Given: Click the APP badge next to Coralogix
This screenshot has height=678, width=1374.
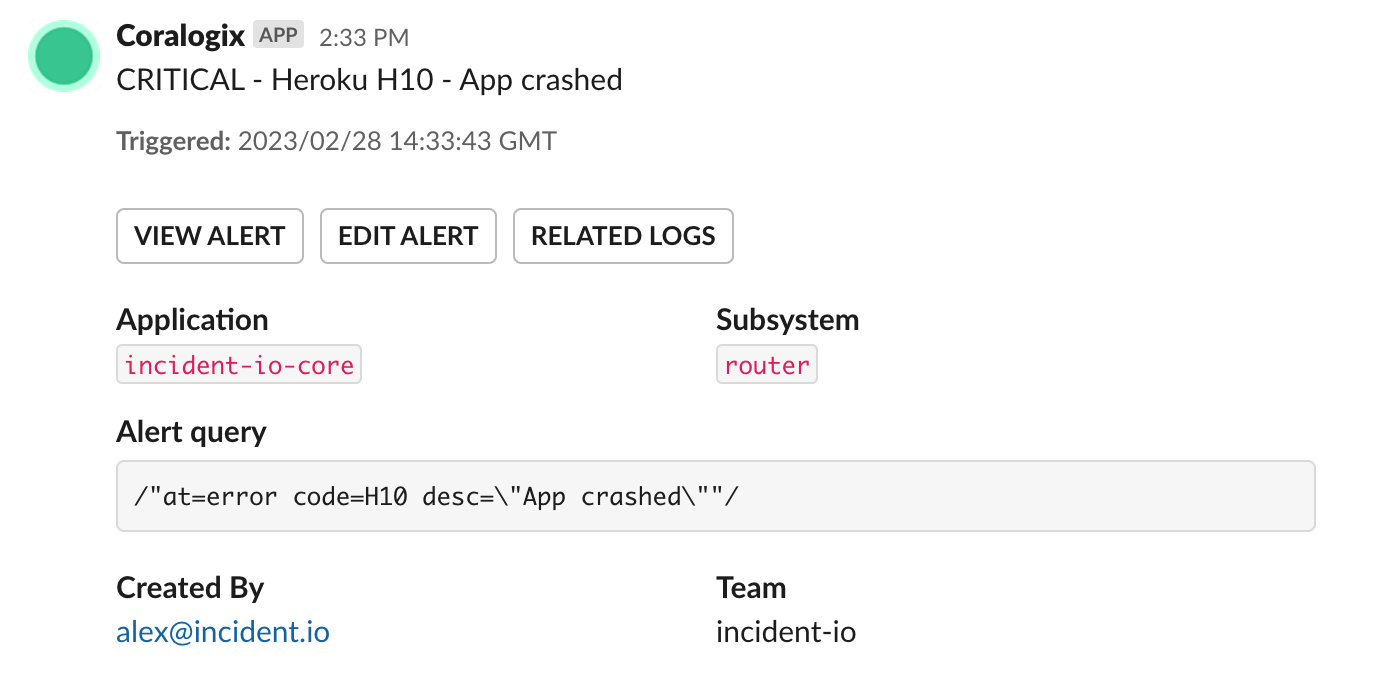Looking at the screenshot, I should [x=278, y=36].
